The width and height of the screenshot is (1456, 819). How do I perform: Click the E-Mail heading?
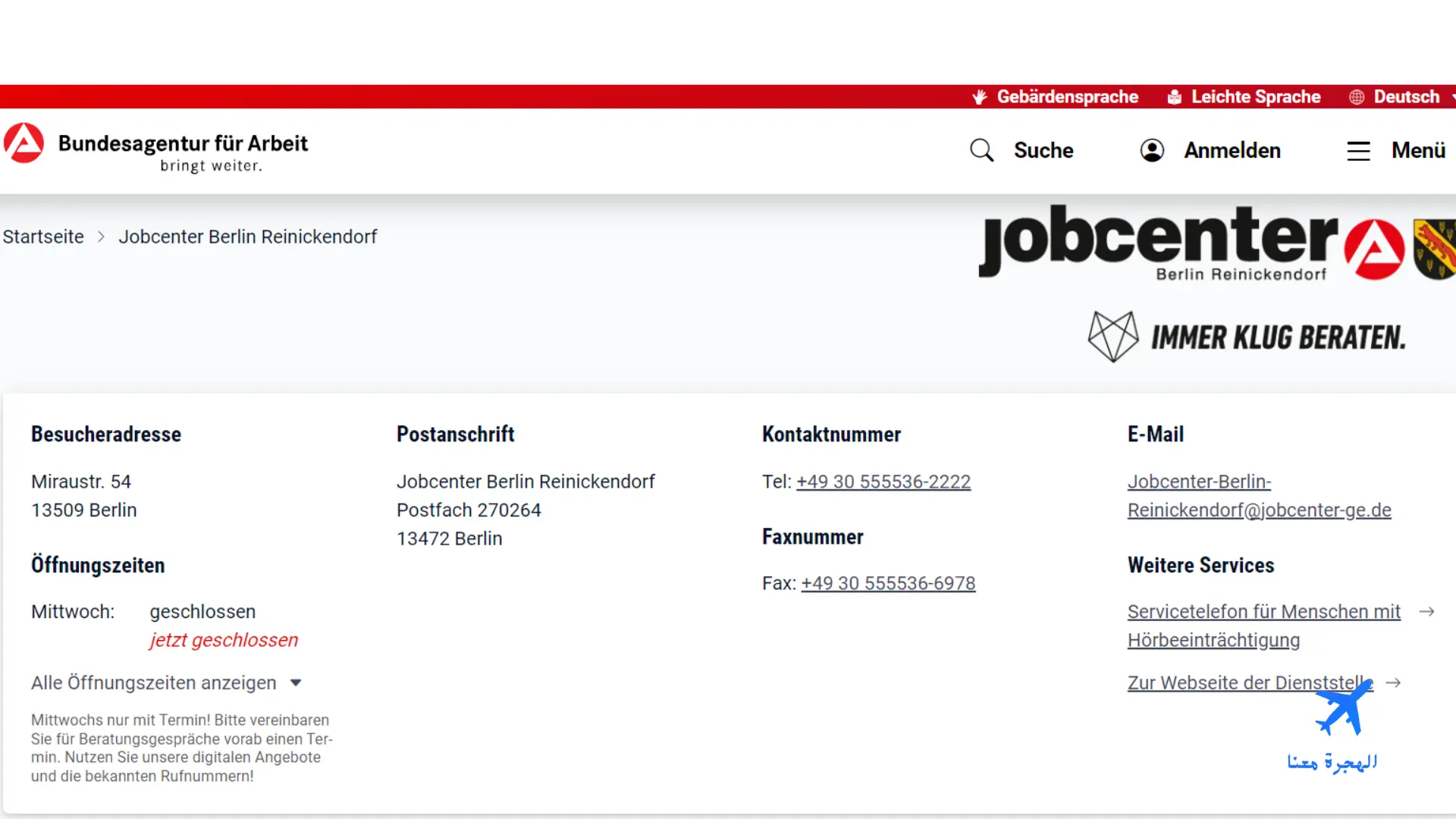tap(1155, 434)
